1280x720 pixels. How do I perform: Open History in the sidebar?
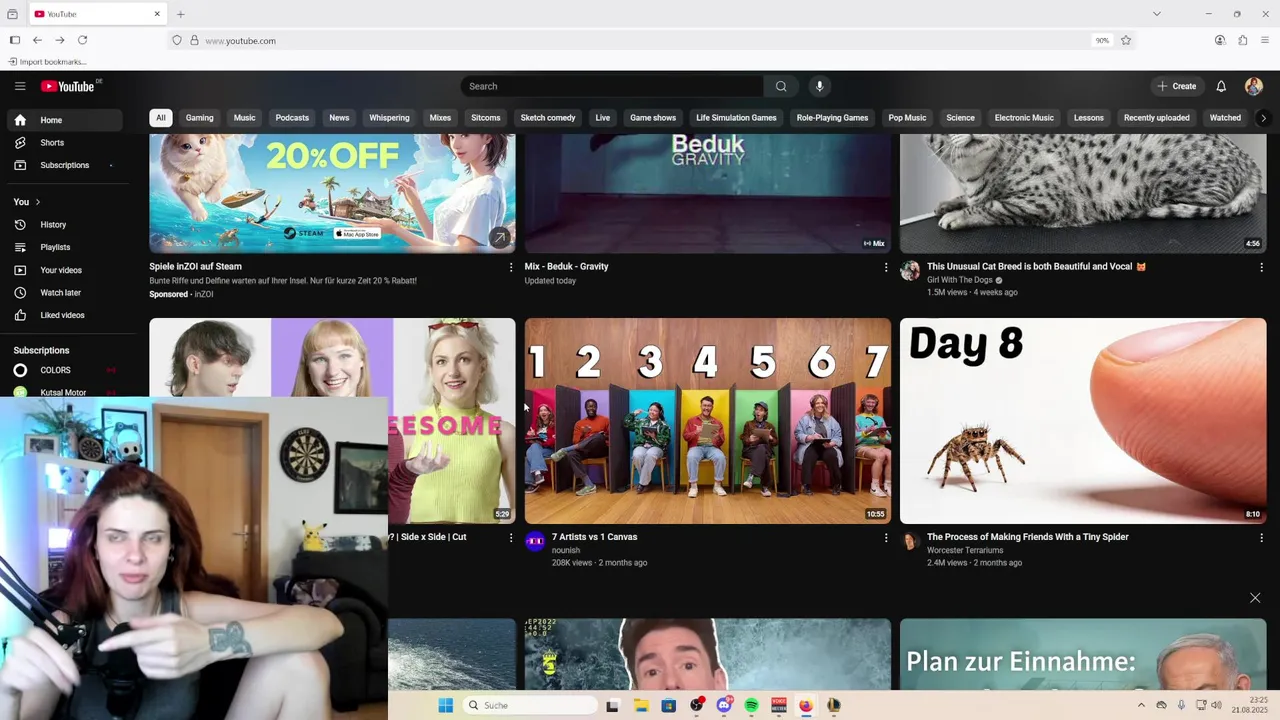click(x=66, y=225)
